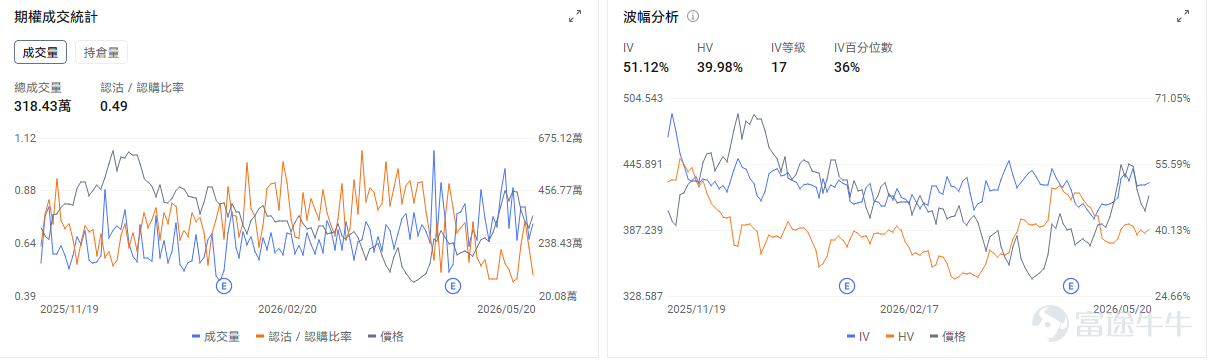This screenshot has height=360, width=1212.
Task: Click the HV value 39.98%
Action: tap(720, 67)
